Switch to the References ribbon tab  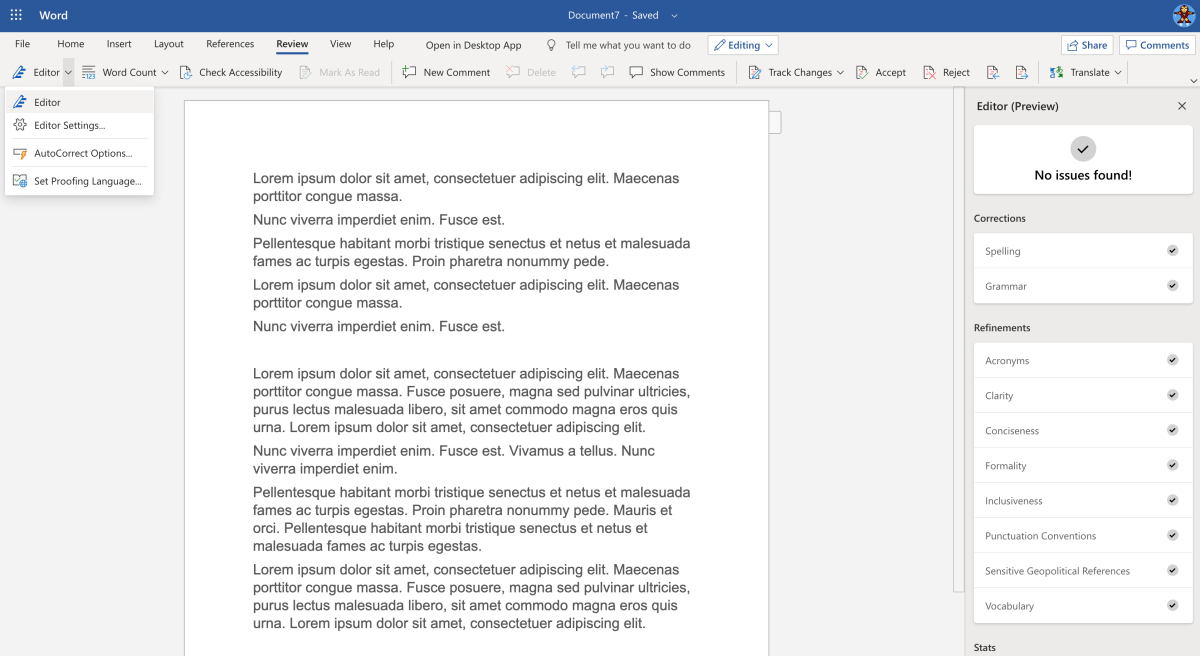click(x=230, y=44)
